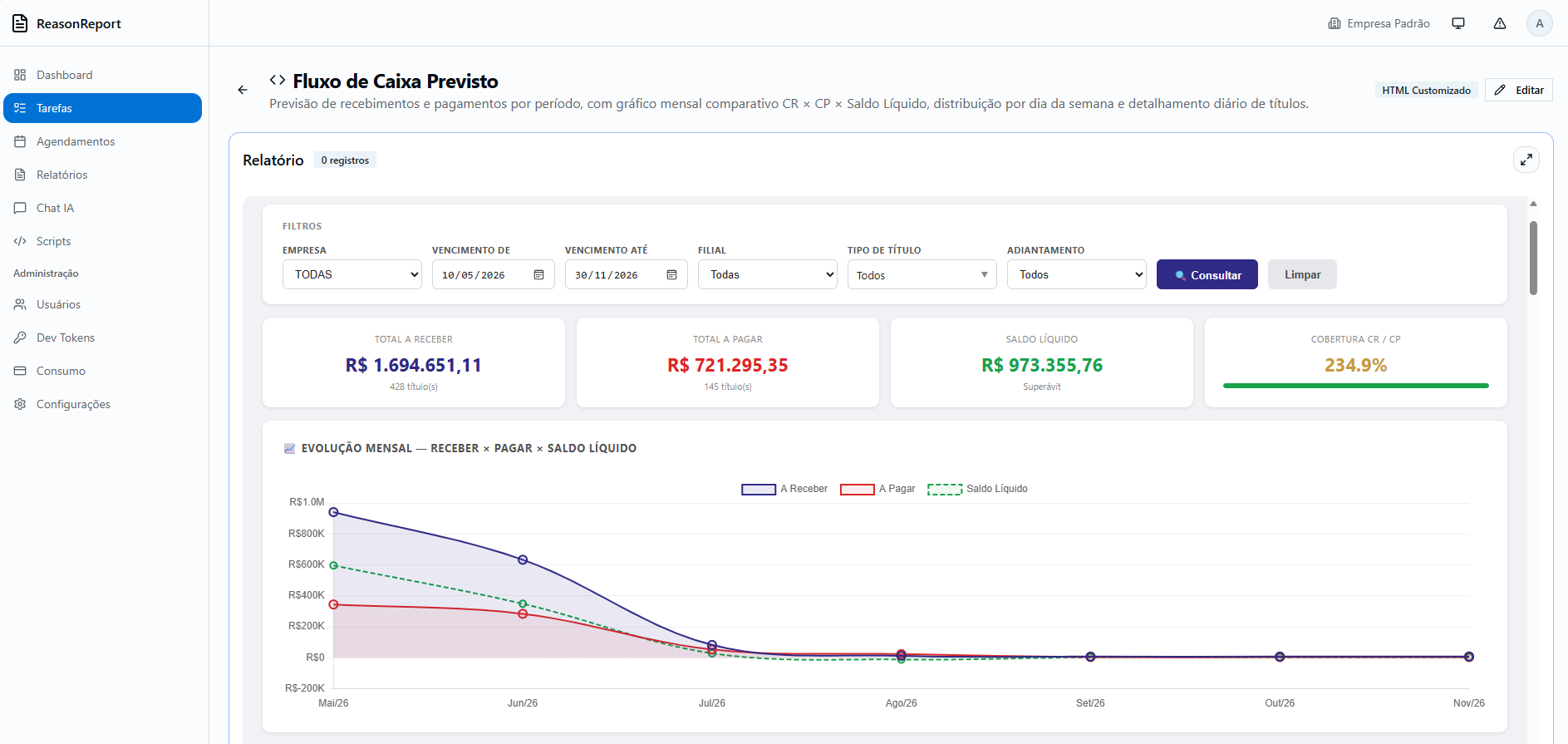Open the Agendamentos calendar icon
Viewport: 1568px width, 744px height.
20,141
